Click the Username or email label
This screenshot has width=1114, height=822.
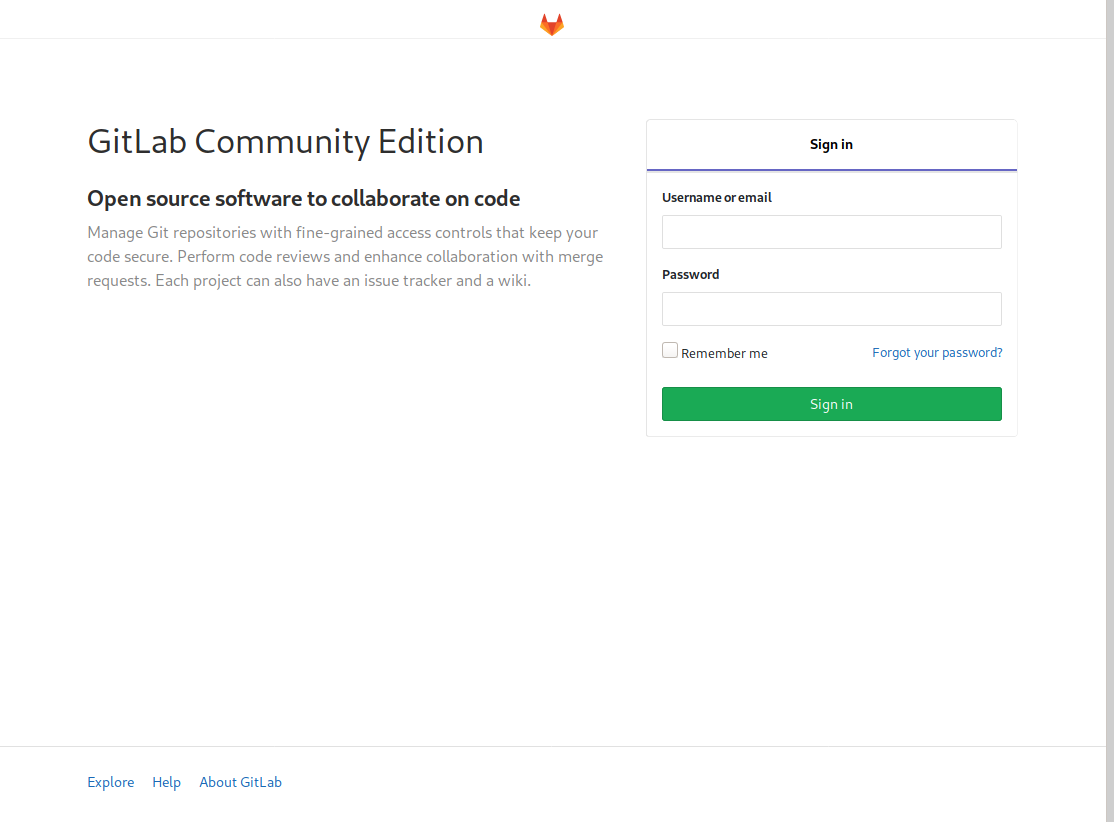pos(716,198)
